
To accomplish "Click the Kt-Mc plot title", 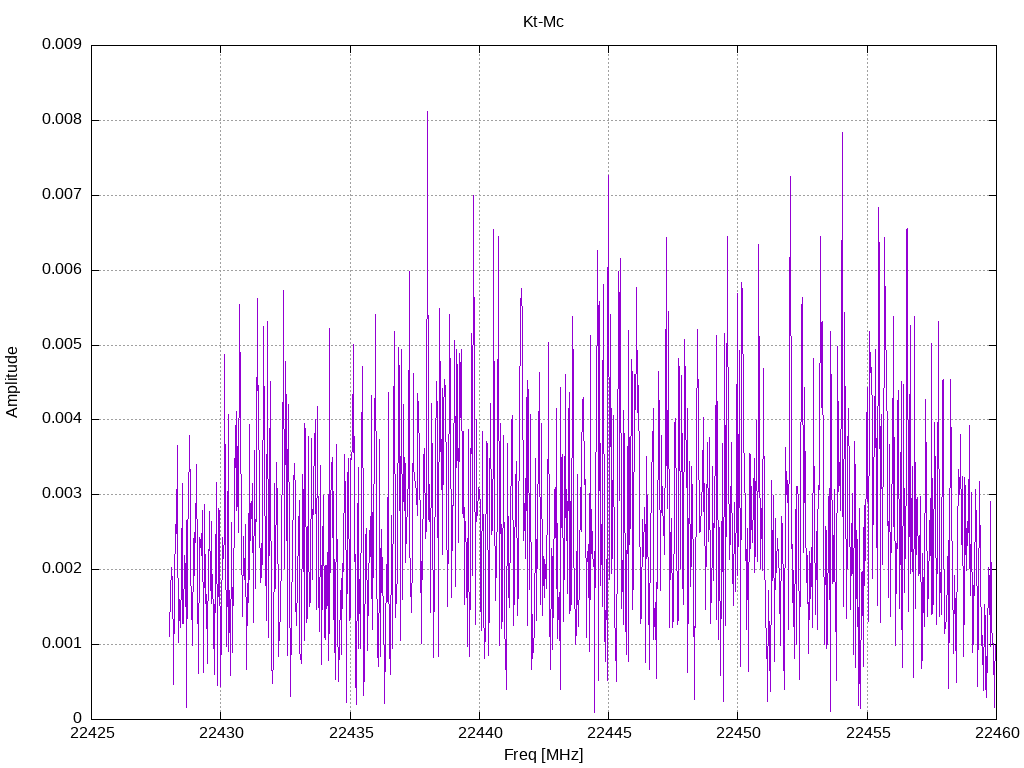I will click(x=543, y=22).
